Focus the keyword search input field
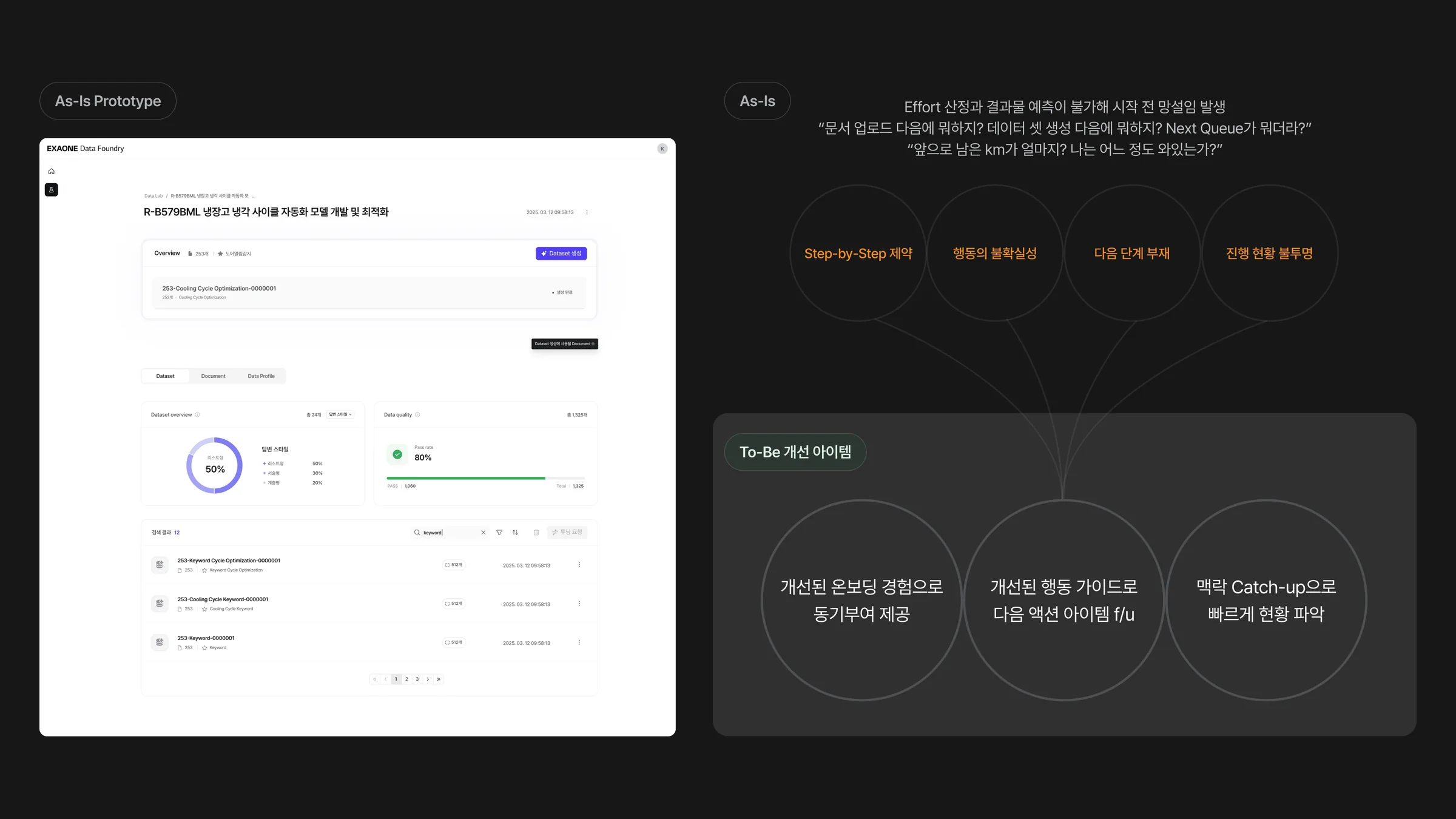The height and width of the screenshot is (819, 1456). point(450,533)
